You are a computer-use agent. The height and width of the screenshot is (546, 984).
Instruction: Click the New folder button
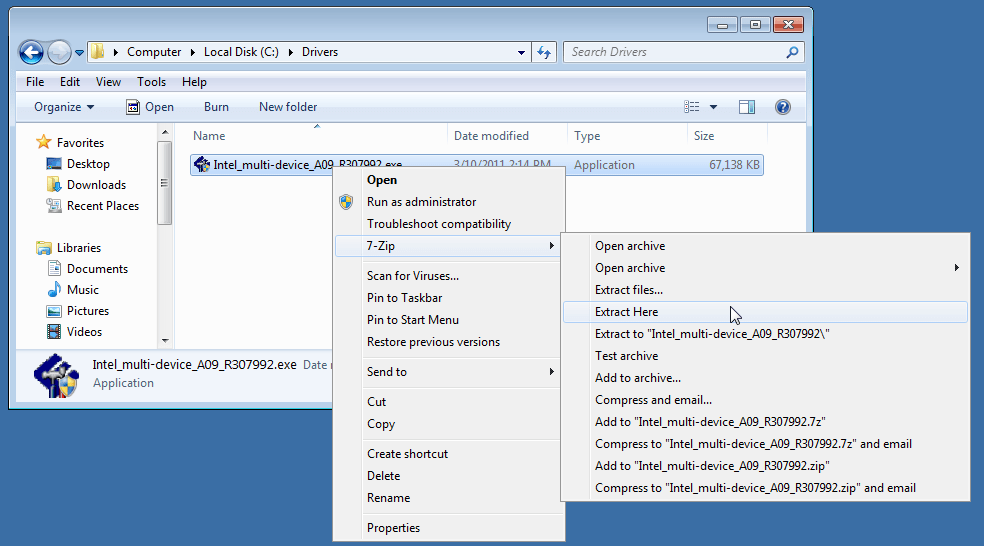click(288, 107)
